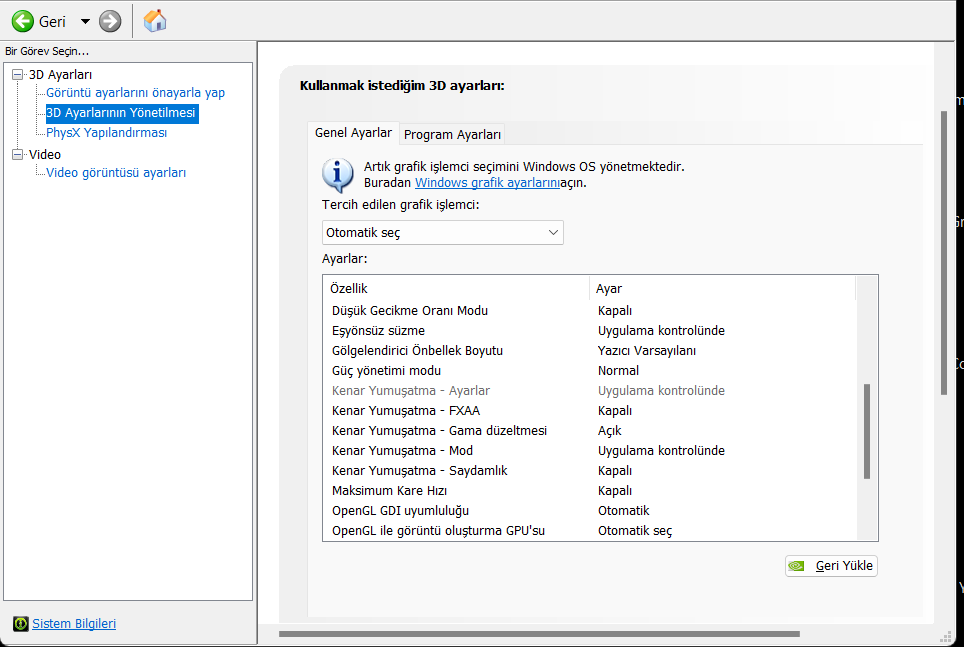Switch to the Genel Ayarlar tab
The image size is (964, 647).
point(353,133)
